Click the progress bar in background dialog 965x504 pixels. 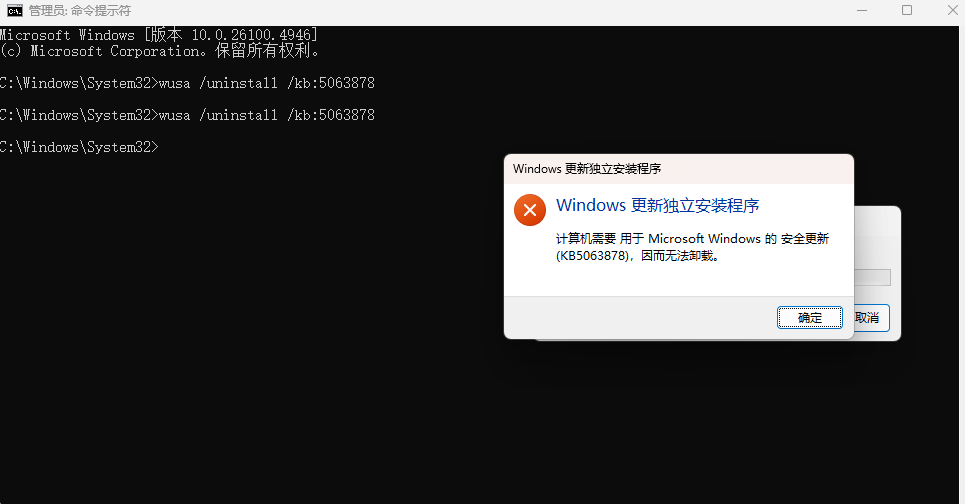(872, 278)
